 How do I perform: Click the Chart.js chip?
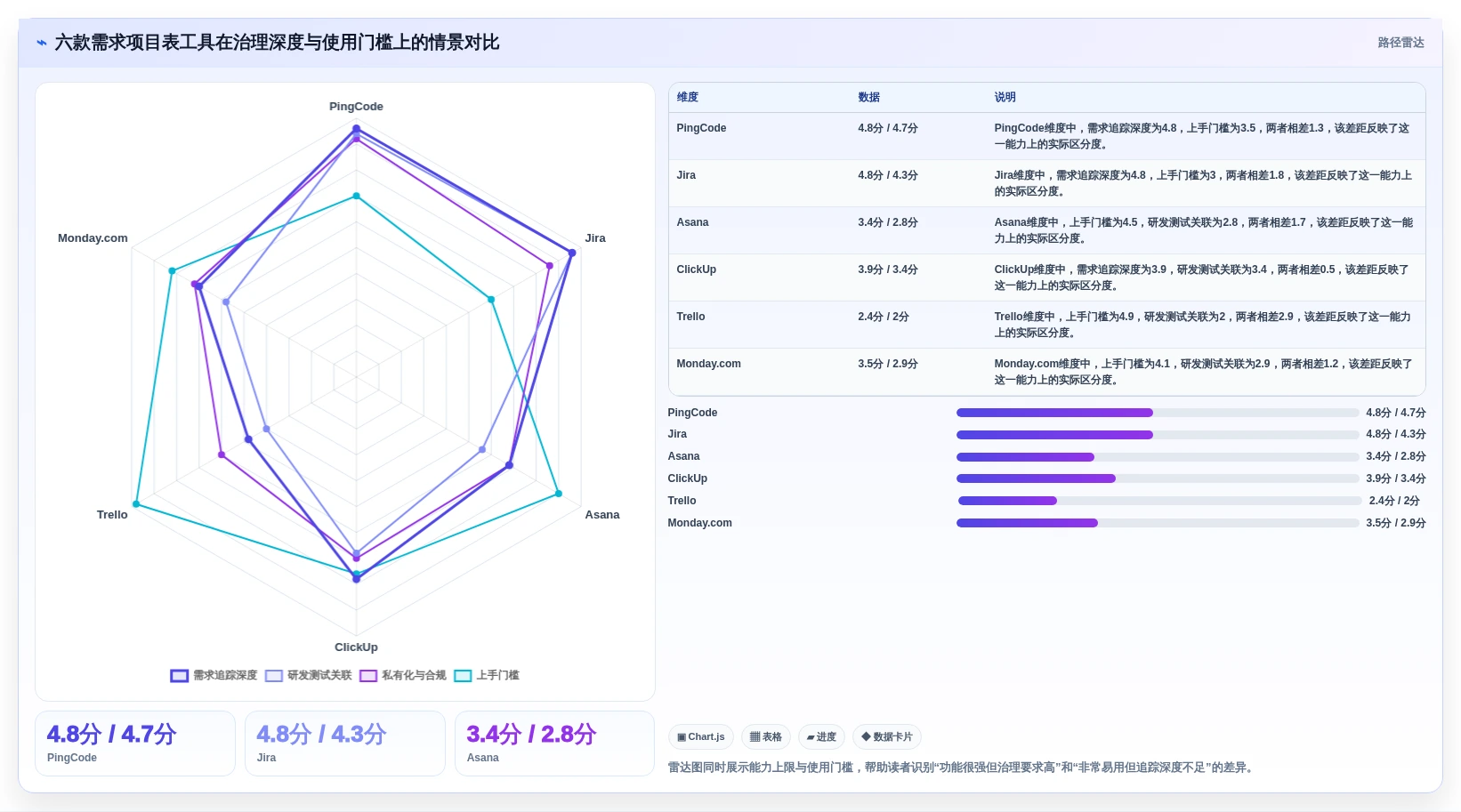point(701,737)
